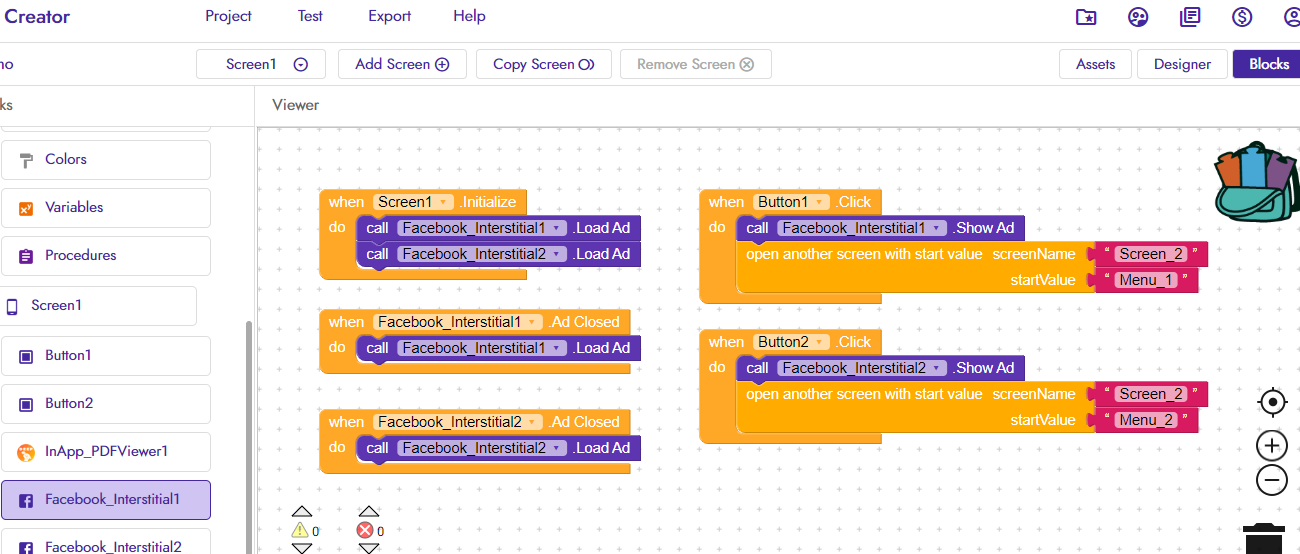Image resolution: width=1300 pixels, height=554 pixels.
Task: Click the yellow warning triangle icon
Action: (300, 530)
